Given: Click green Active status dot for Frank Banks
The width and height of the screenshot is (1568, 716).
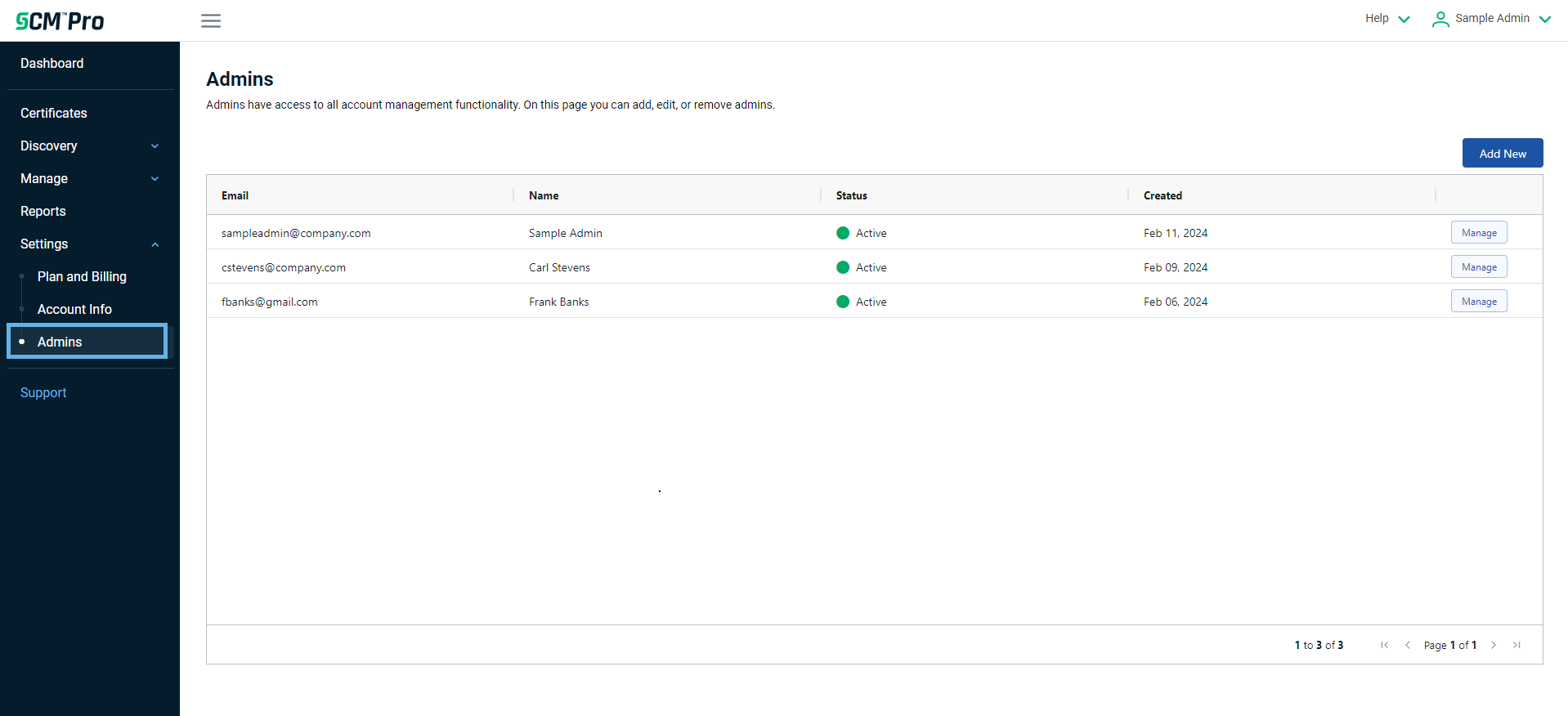Looking at the screenshot, I should point(843,302).
